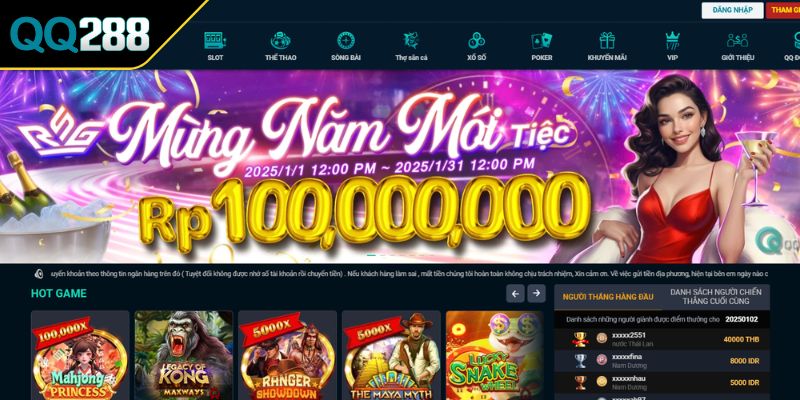Click the ĐĂNG NHẬP login button
Image resolution: width=800 pixels, height=400 pixels.
pos(733,10)
